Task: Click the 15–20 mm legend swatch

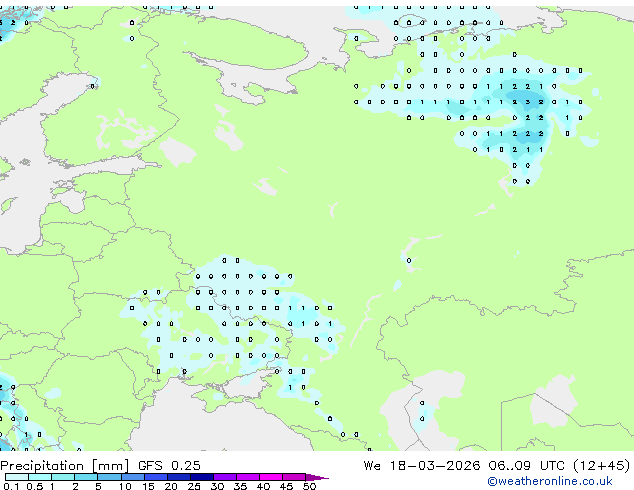Action: pos(155,477)
